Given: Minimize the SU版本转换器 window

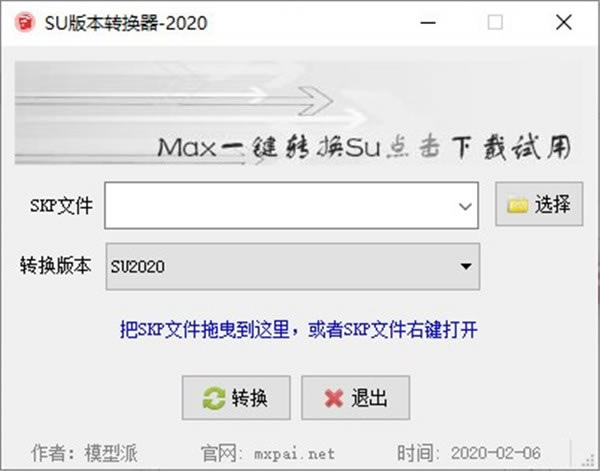Looking at the screenshot, I should pos(428,23).
